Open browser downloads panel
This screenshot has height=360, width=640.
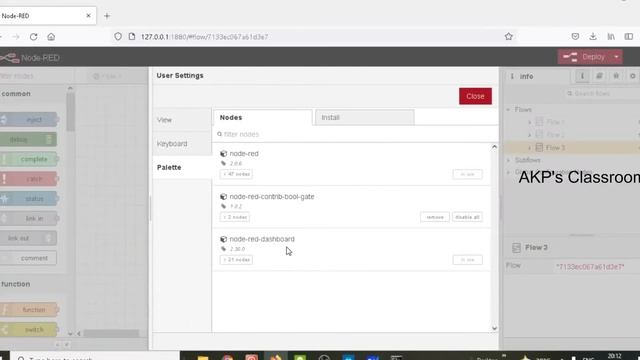click(593, 36)
